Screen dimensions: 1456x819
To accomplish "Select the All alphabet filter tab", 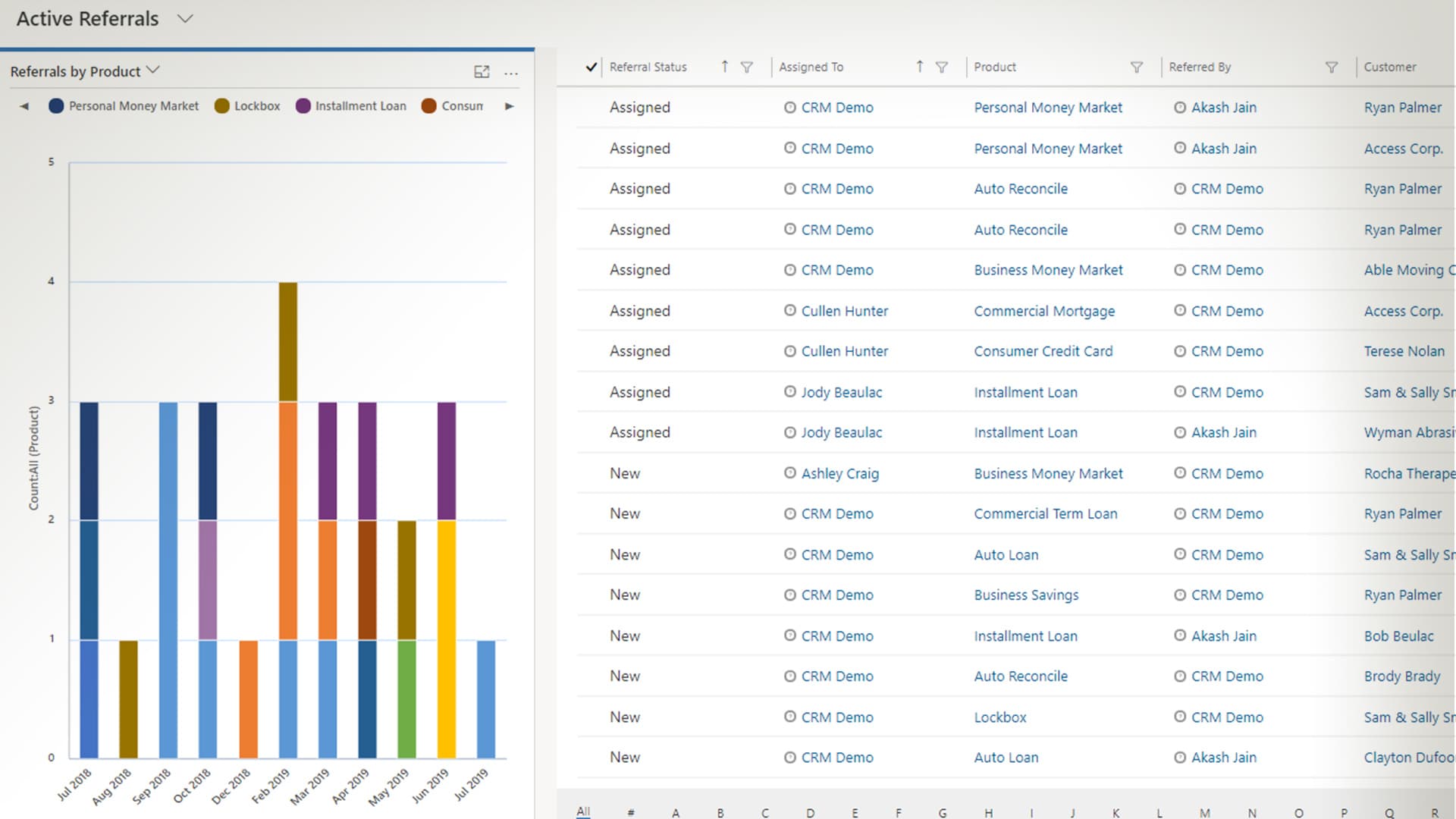I will (x=582, y=811).
